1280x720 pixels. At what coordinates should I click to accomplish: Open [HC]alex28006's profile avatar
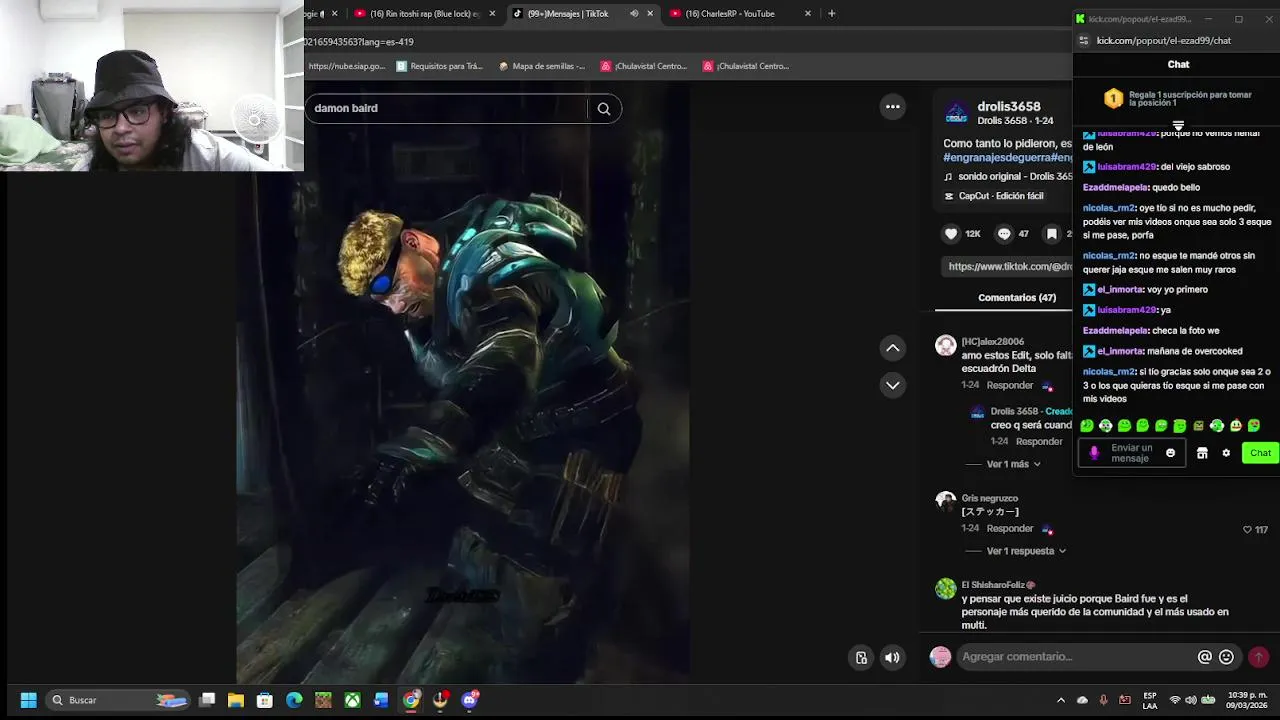click(x=946, y=346)
